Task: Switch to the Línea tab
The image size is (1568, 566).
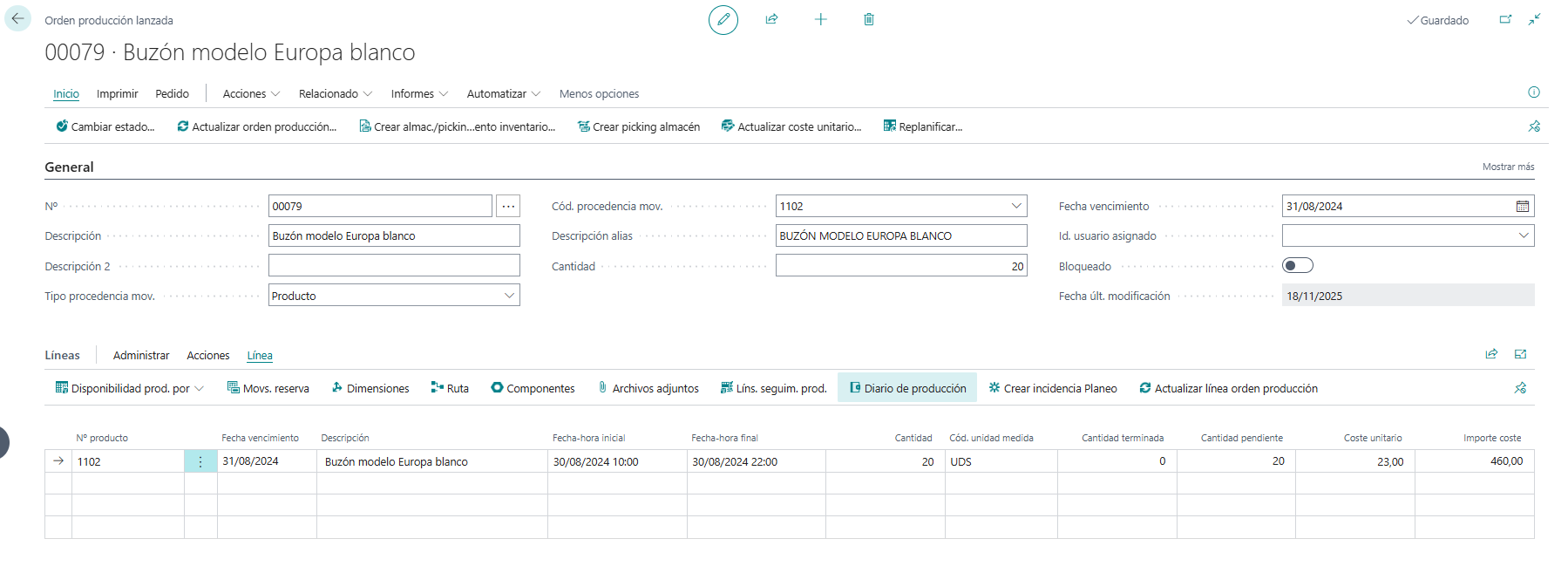Action: 260,355
